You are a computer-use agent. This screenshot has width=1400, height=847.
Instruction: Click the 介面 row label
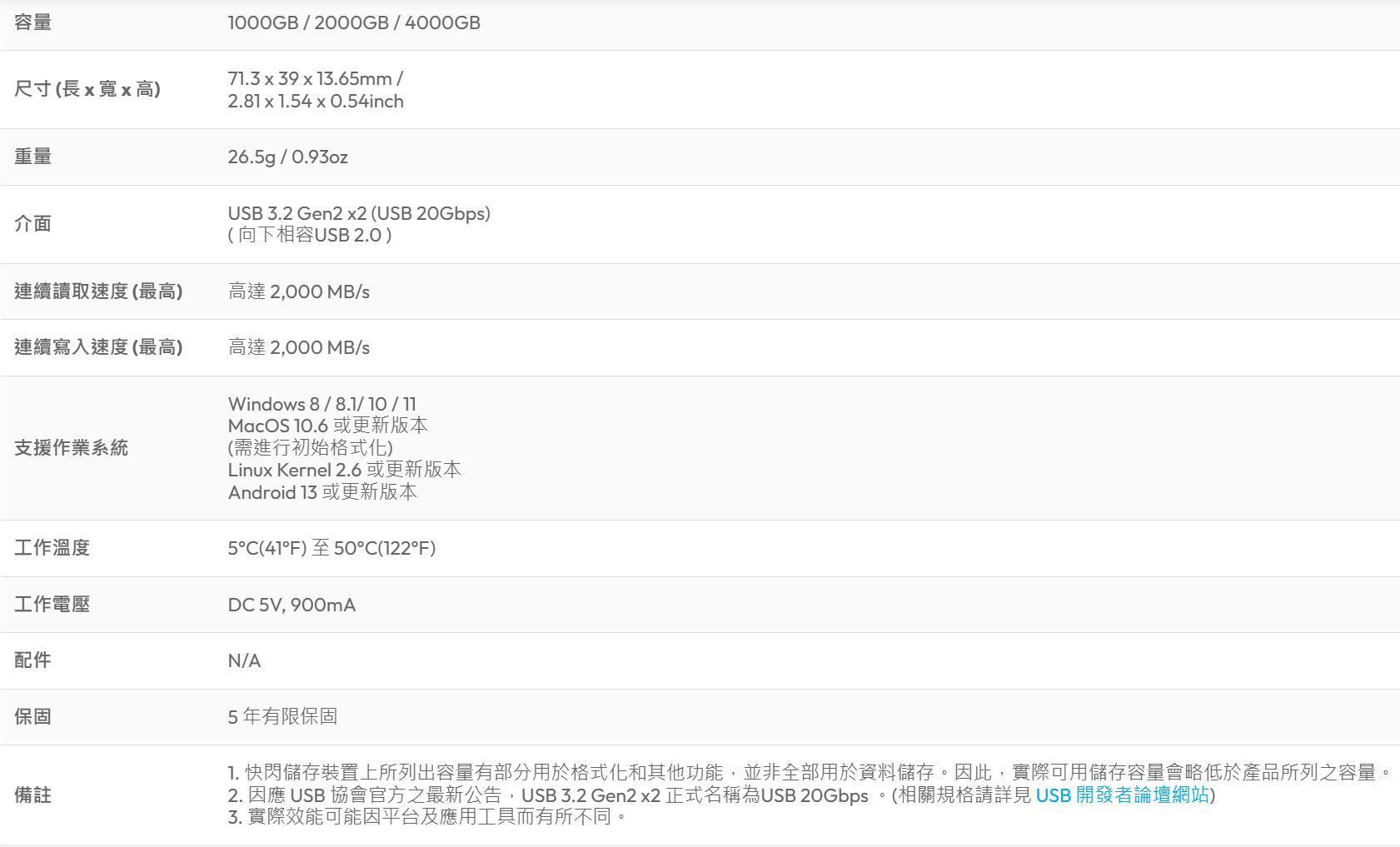tap(33, 223)
